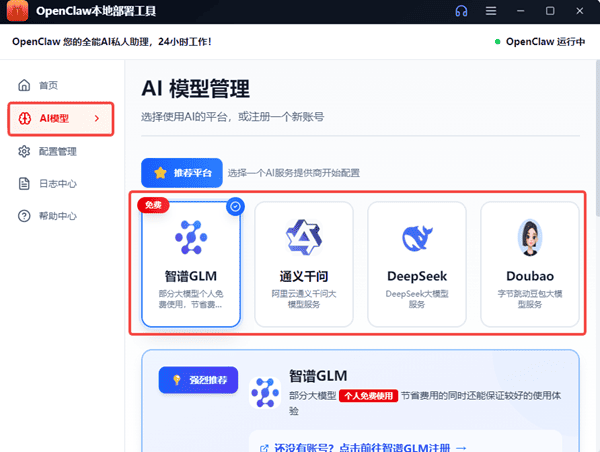Click the arrow after 智谱GLM注册 link
The image size is (600, 452).
tap(461, 447)
